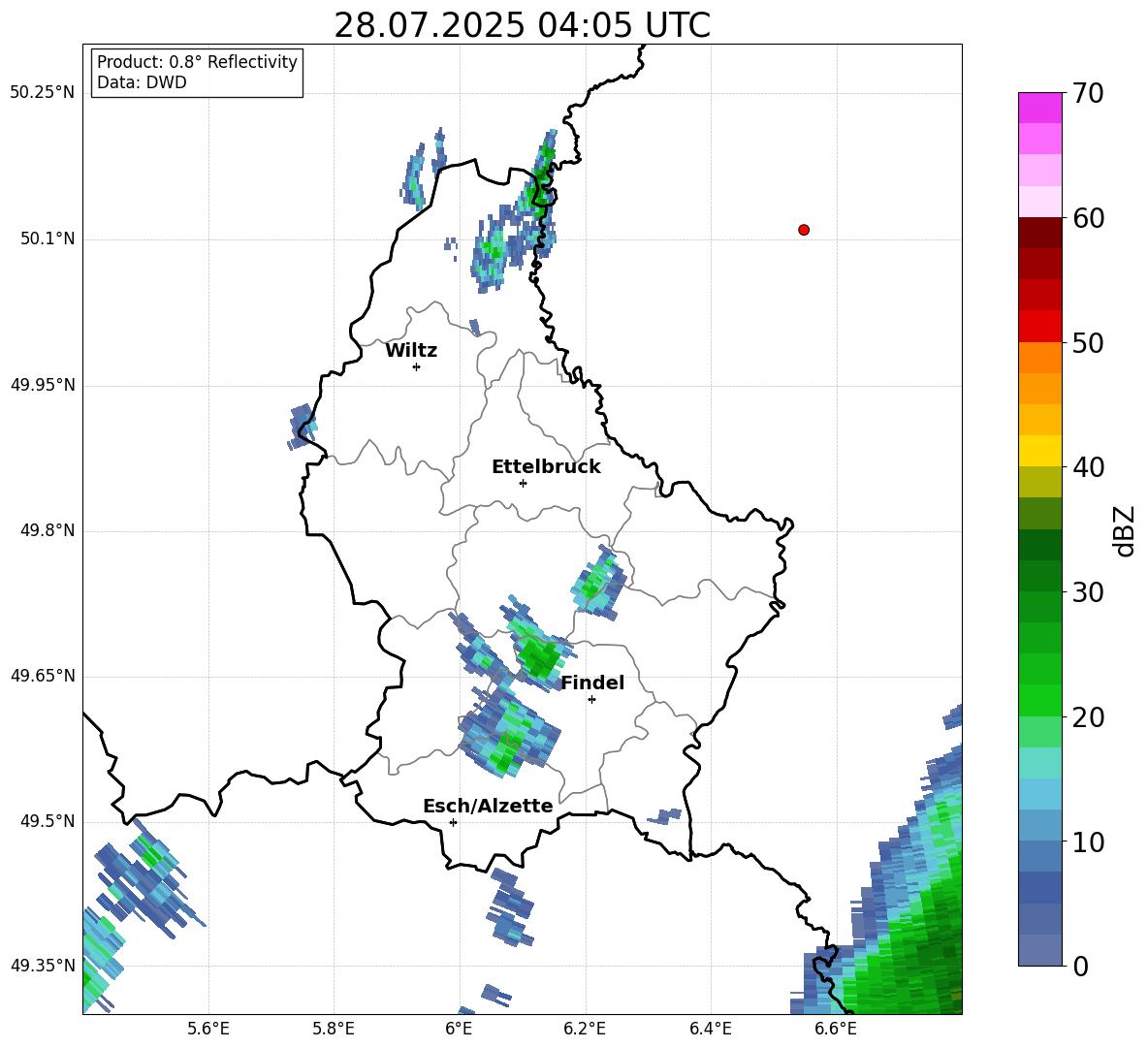Click the 6°E longitude label
The width and height of the screenshot is (1148, 1048).
(x=459, y=1029)
